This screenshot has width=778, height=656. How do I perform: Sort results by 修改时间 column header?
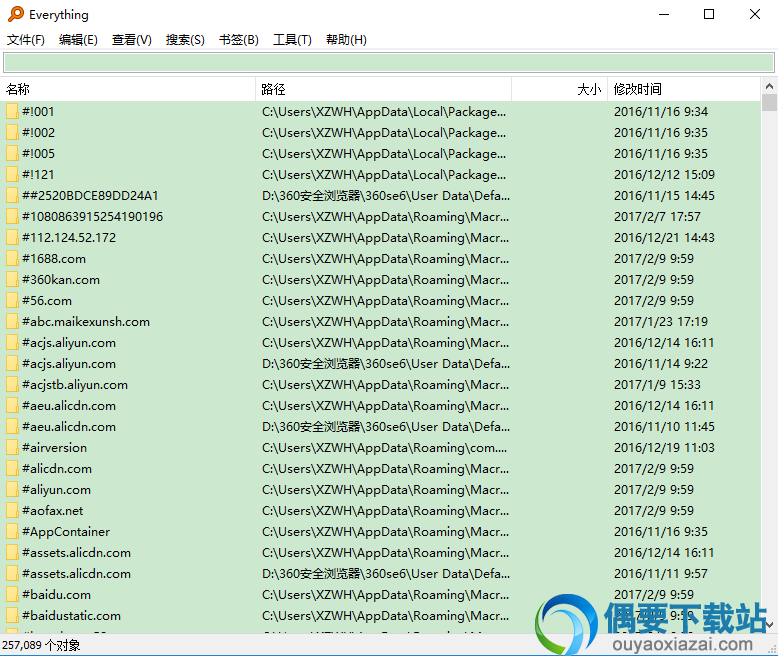click(684, 89)
